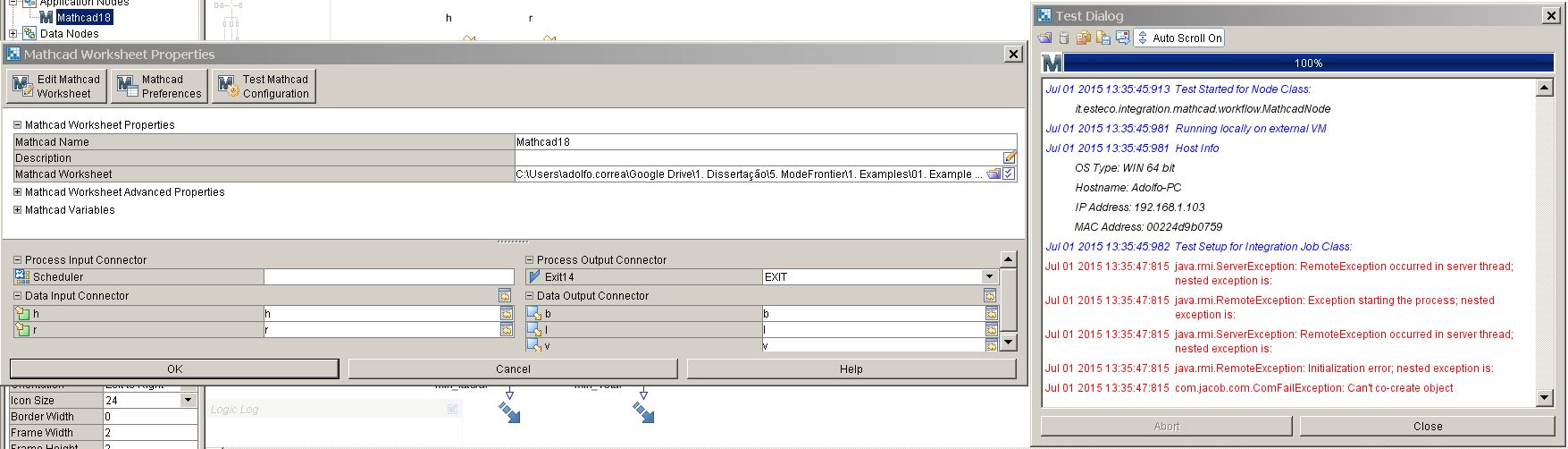
Task: Click export log icon in Test Dialog
Action: [1123, 38]
